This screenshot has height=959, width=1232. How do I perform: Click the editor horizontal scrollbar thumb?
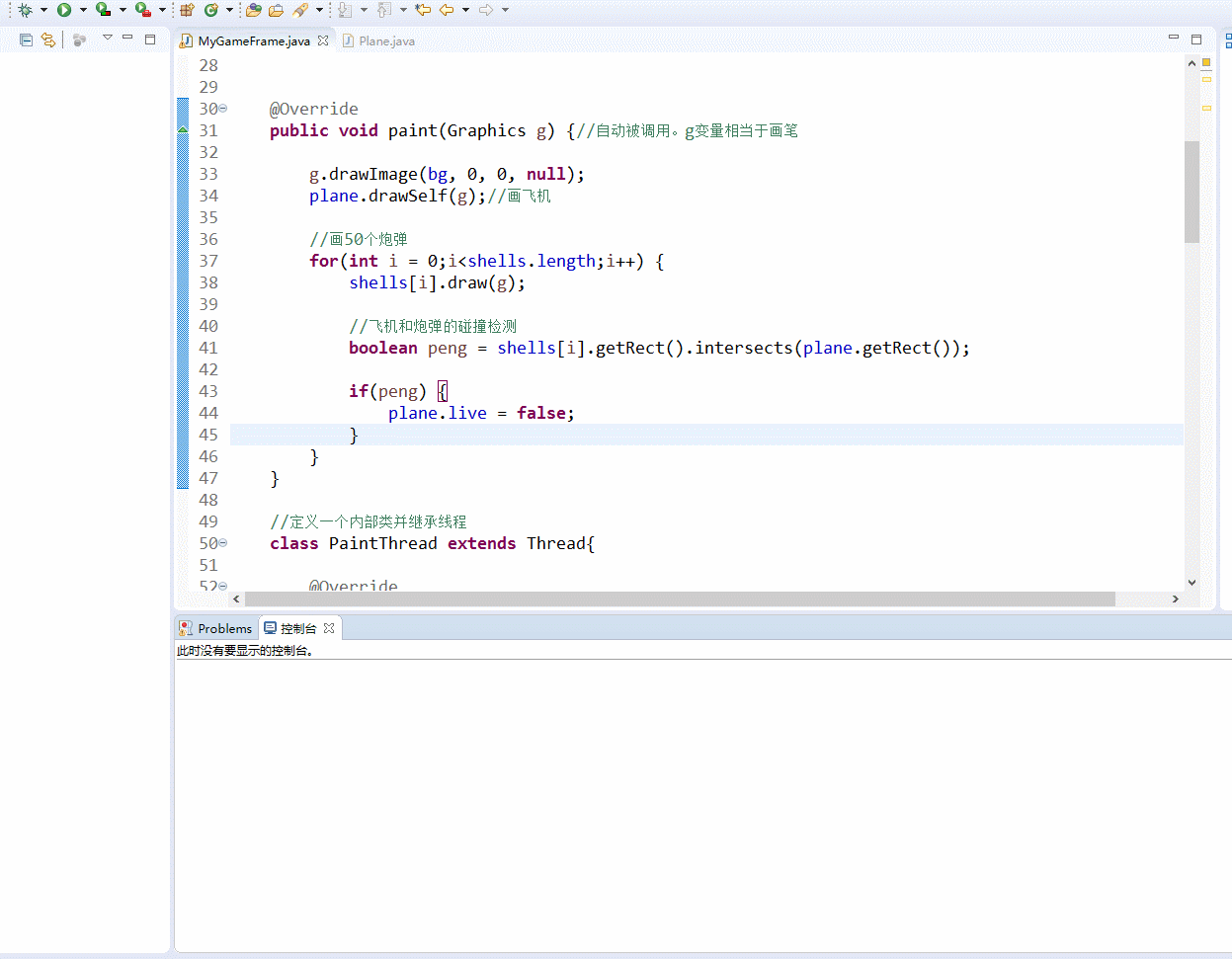(680, 599)
